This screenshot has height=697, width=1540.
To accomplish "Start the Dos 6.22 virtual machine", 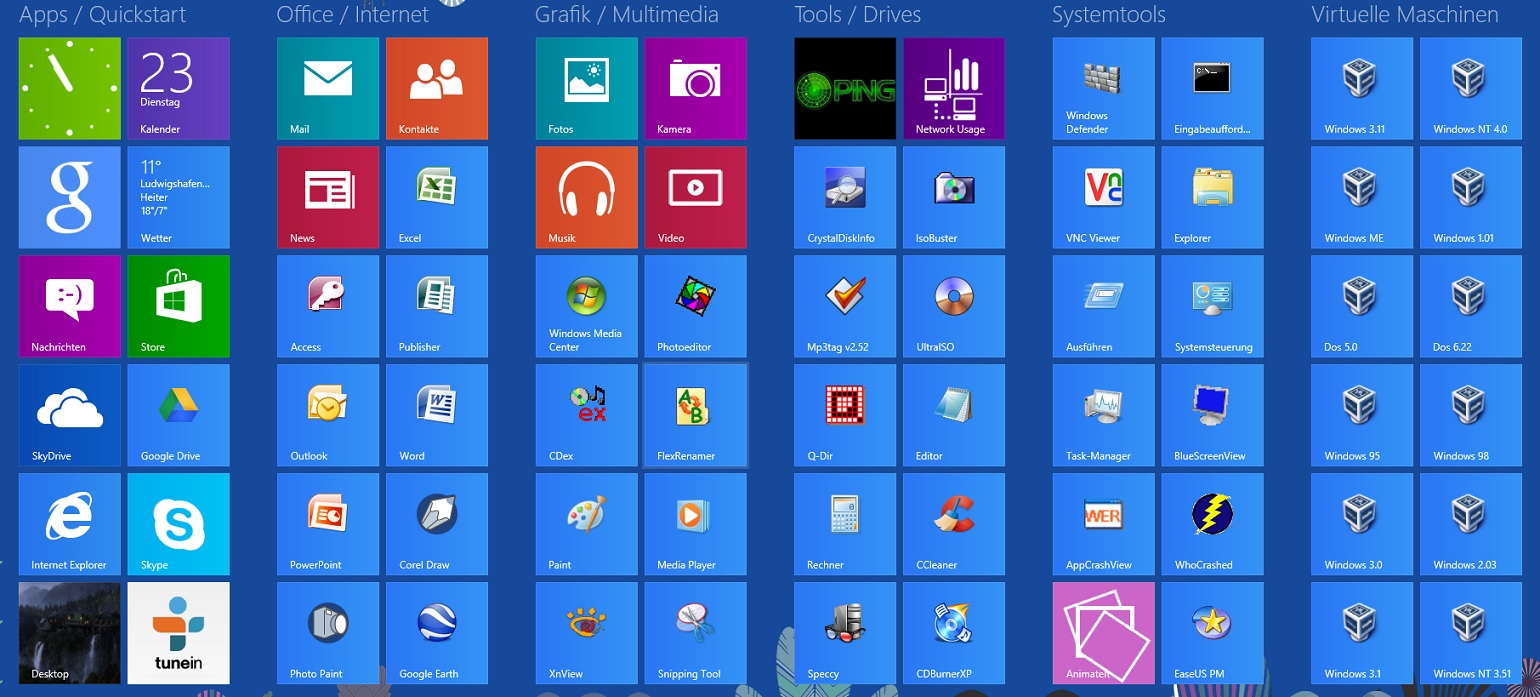I will (x=1472, y=306).
